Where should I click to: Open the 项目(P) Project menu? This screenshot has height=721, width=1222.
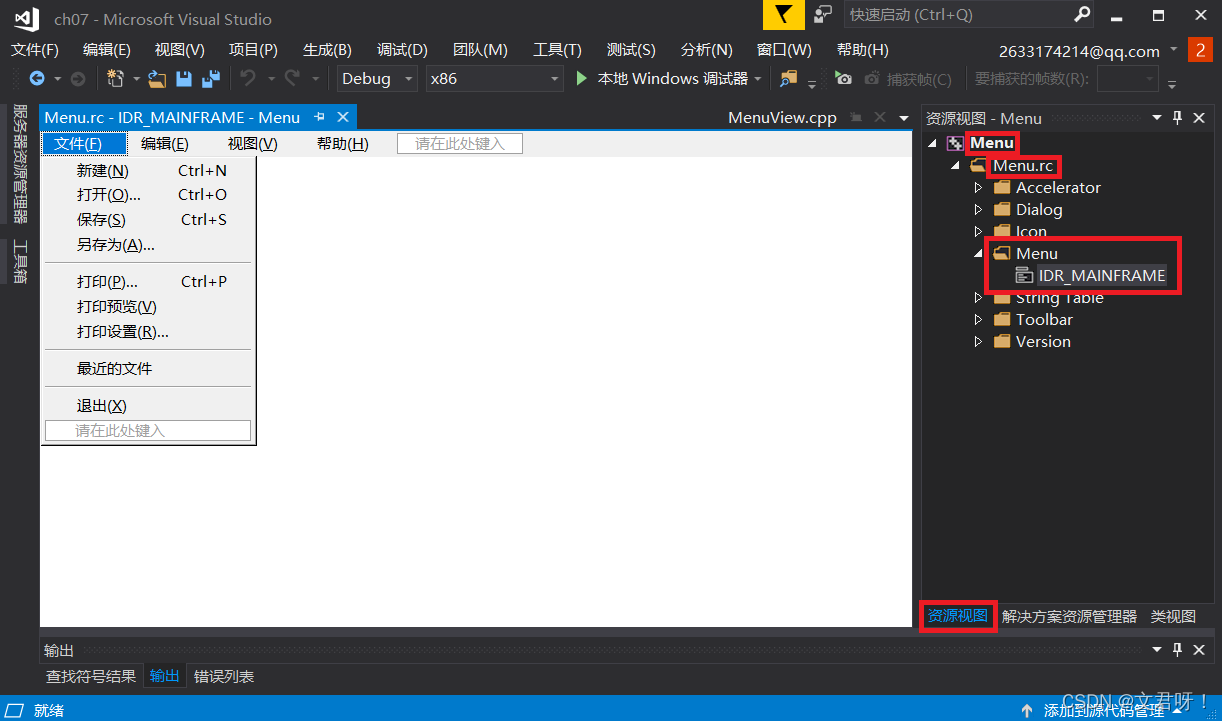[253, 50]
